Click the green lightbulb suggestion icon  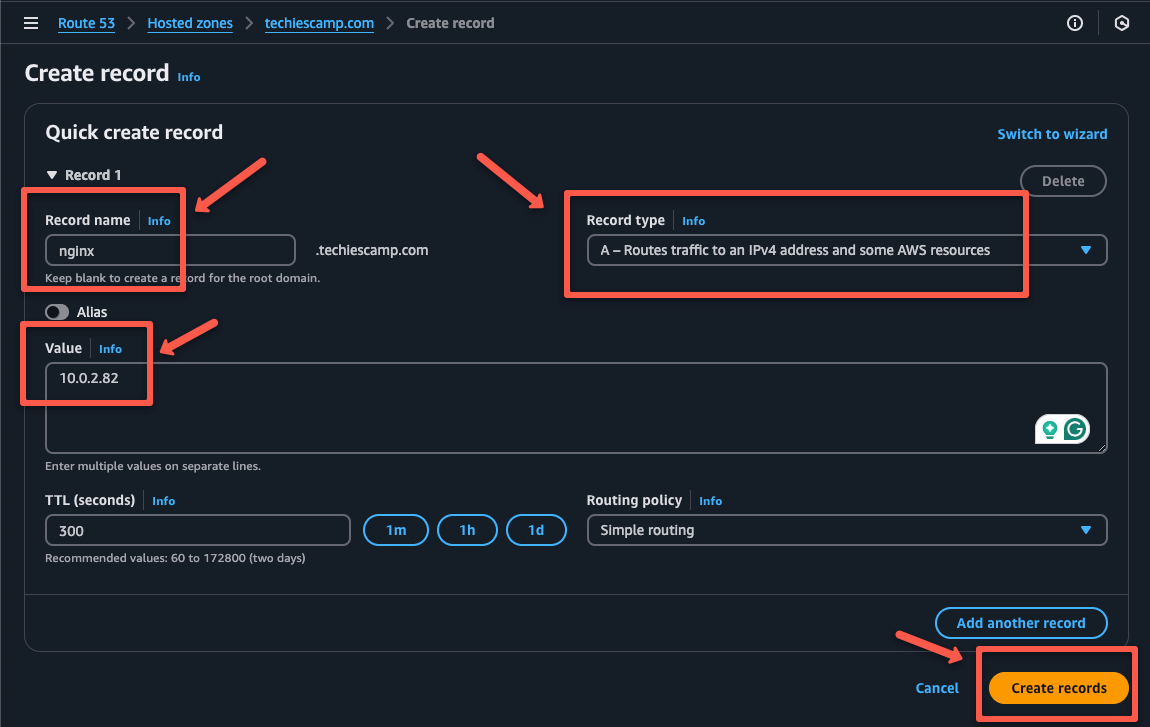coord(1050,429)
